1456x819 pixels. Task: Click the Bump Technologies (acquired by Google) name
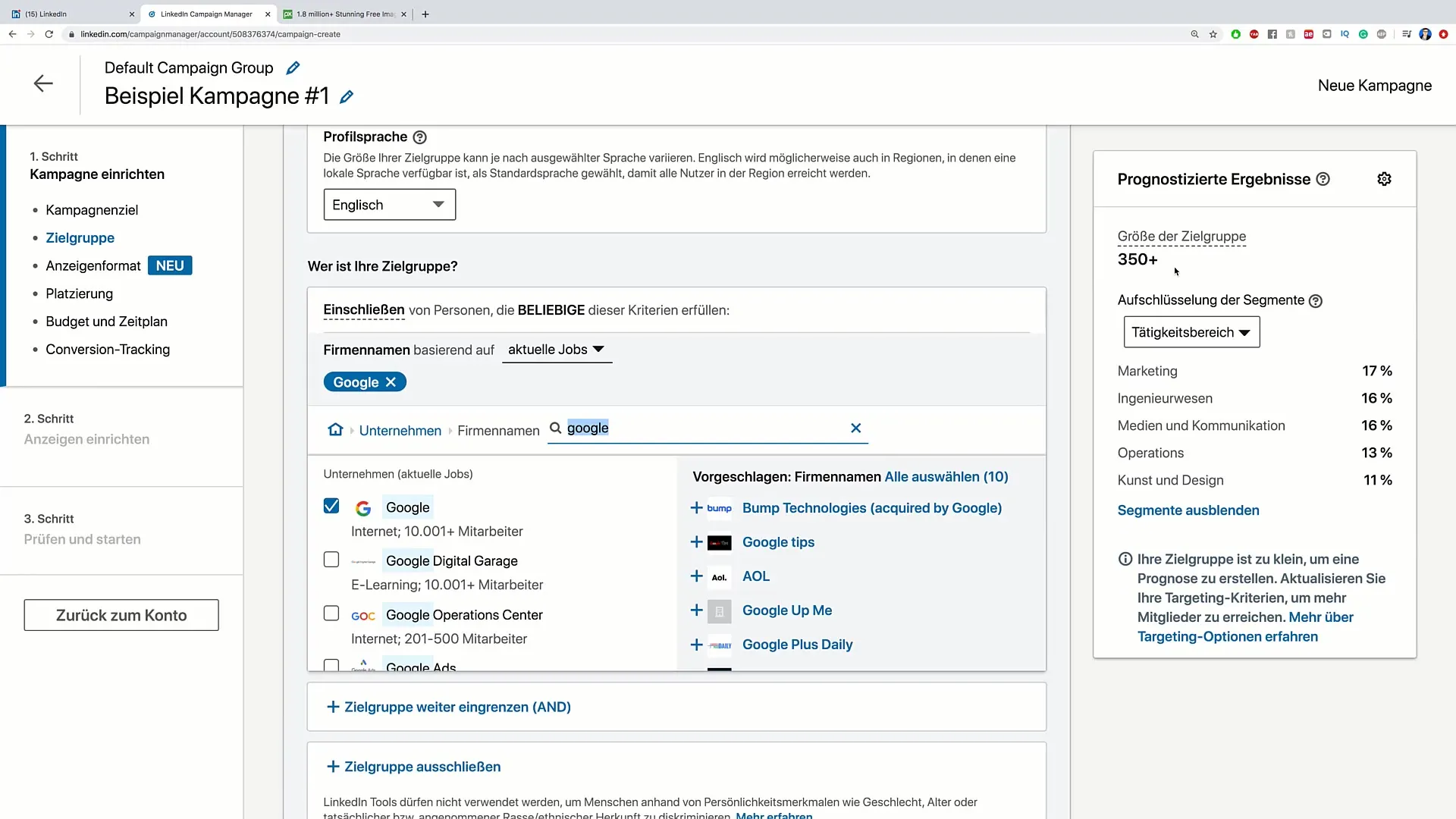[x=872, y=508]
